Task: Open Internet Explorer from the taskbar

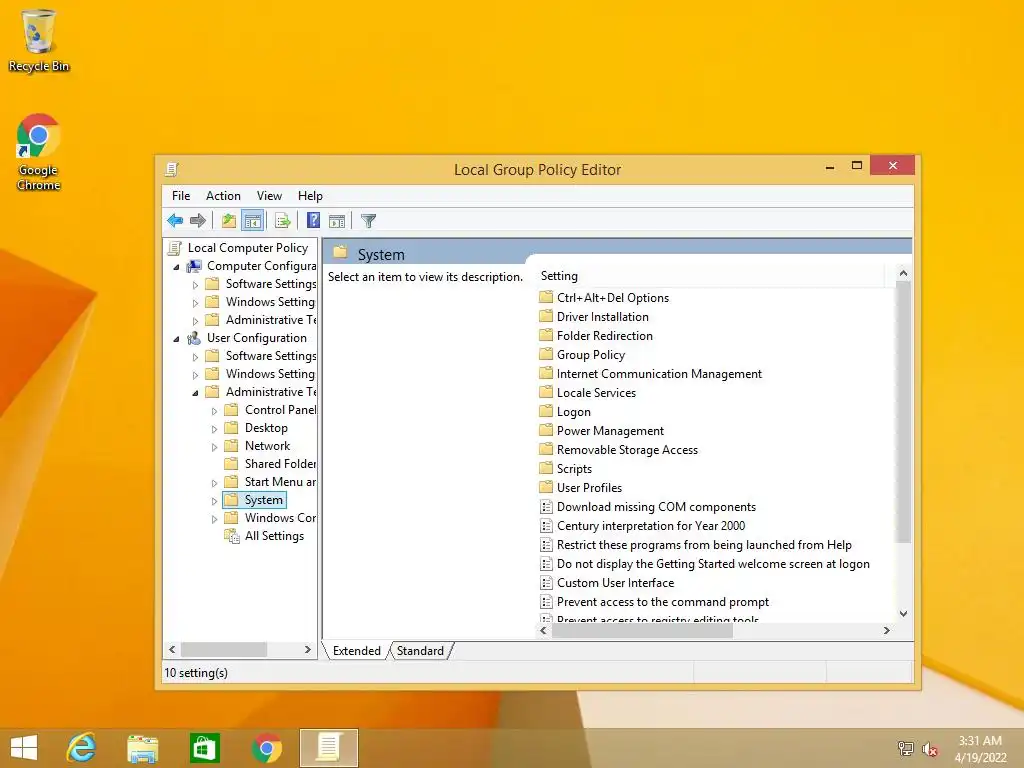Action: [x=82, y=748]
